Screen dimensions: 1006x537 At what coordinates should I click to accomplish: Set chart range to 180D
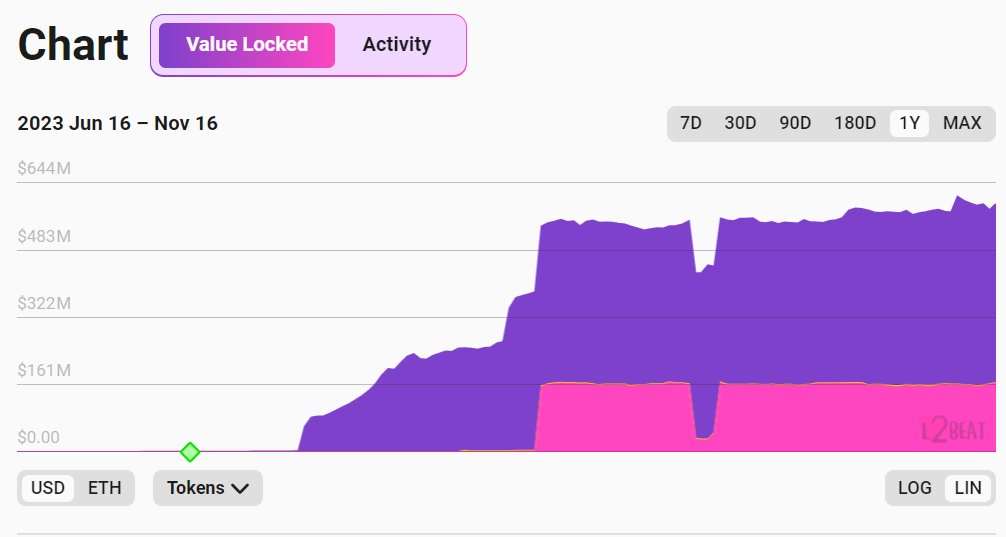pyautogui.click(x=855, y=123)
